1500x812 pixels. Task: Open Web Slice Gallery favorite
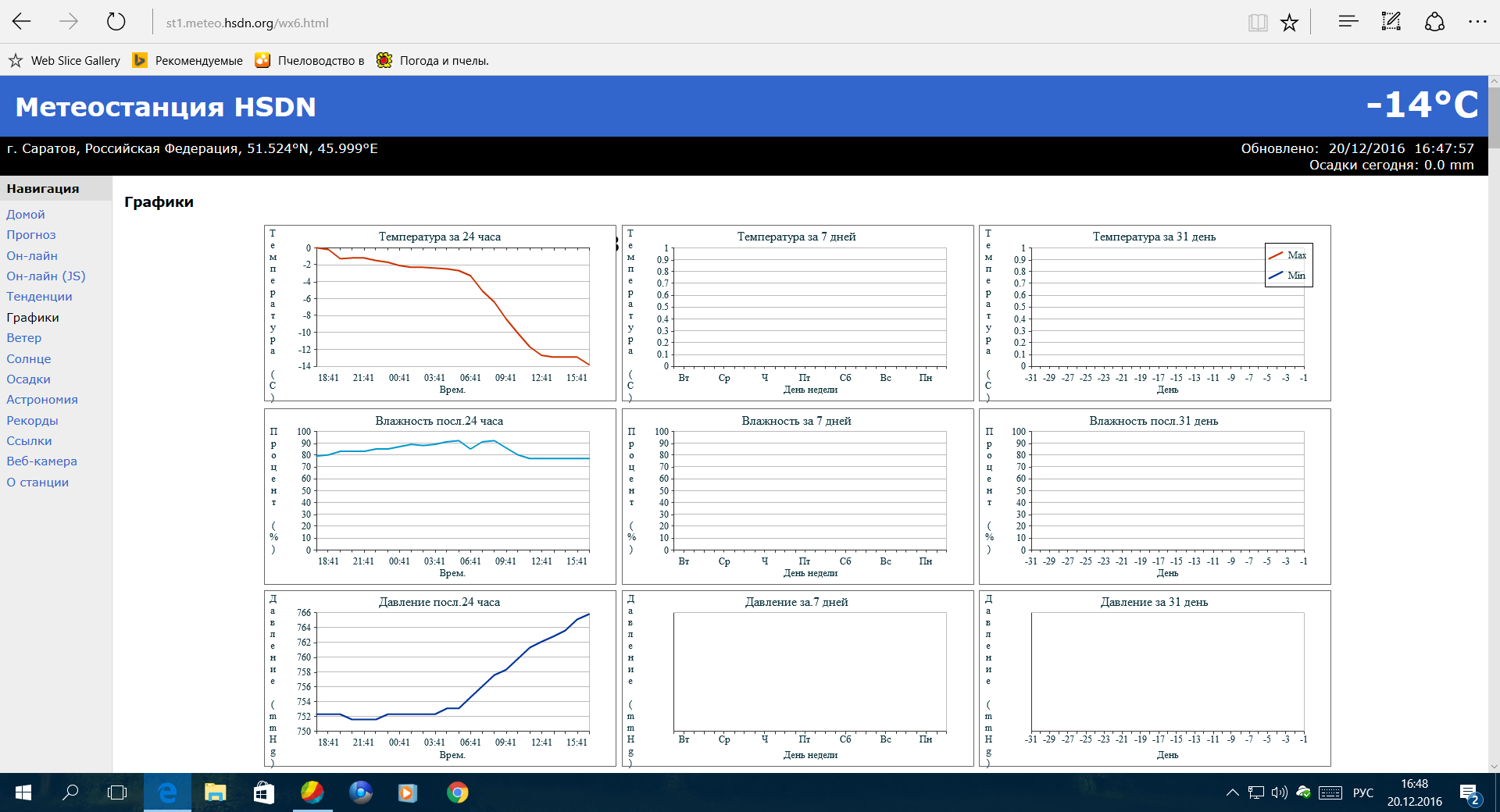coord(65,61)
